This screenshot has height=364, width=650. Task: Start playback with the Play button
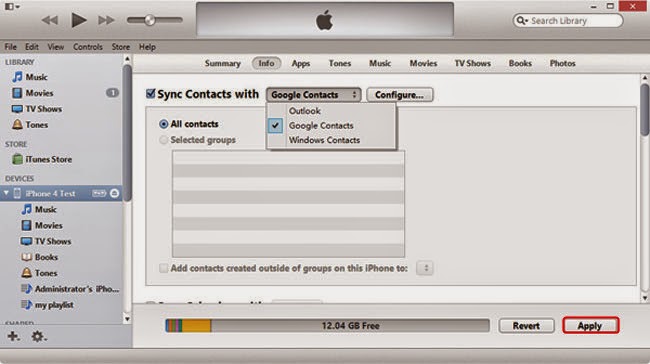point(79,20)
